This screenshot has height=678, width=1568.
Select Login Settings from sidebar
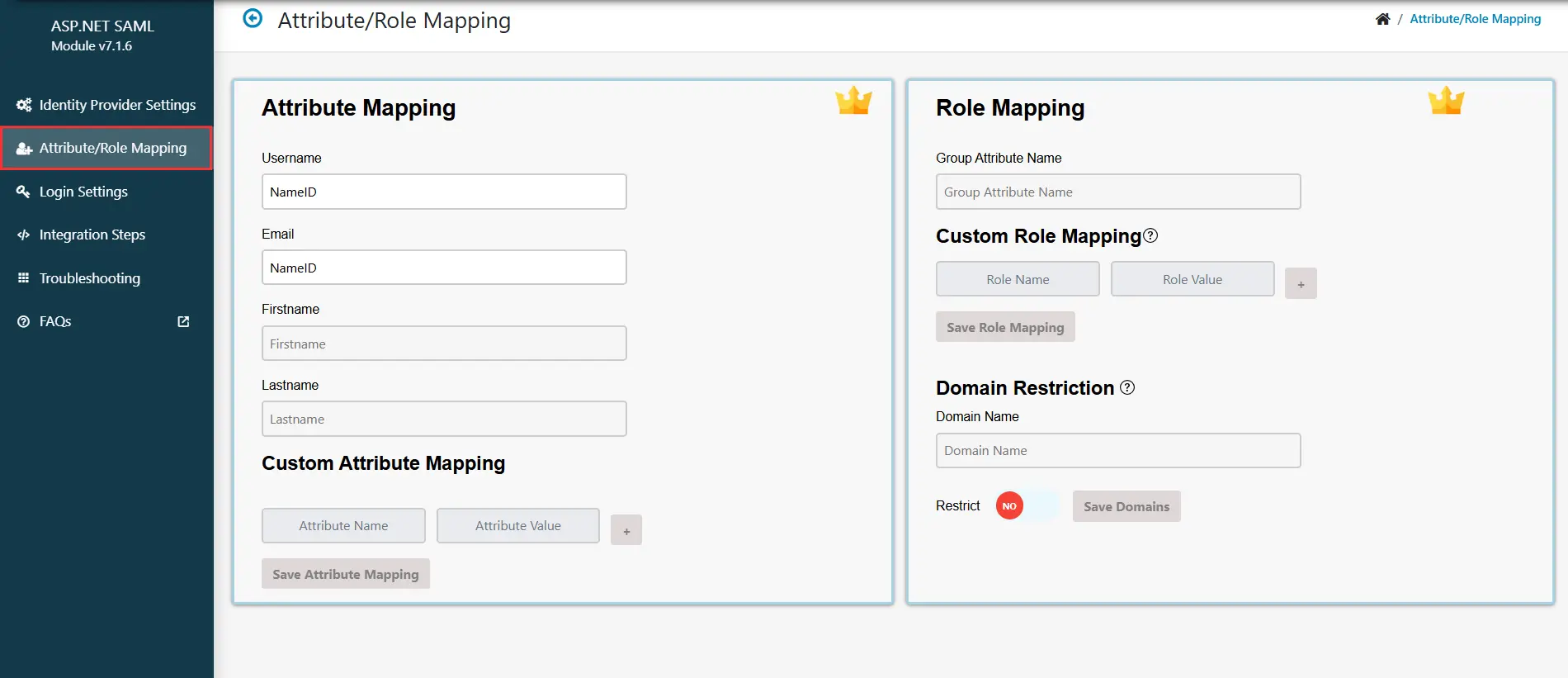(83, 192)
